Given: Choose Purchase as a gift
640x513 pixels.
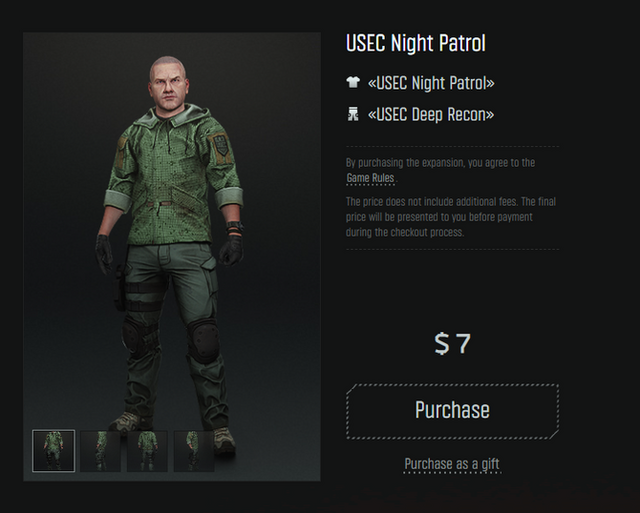Looking at the screenshot, I should pos(452,464).
